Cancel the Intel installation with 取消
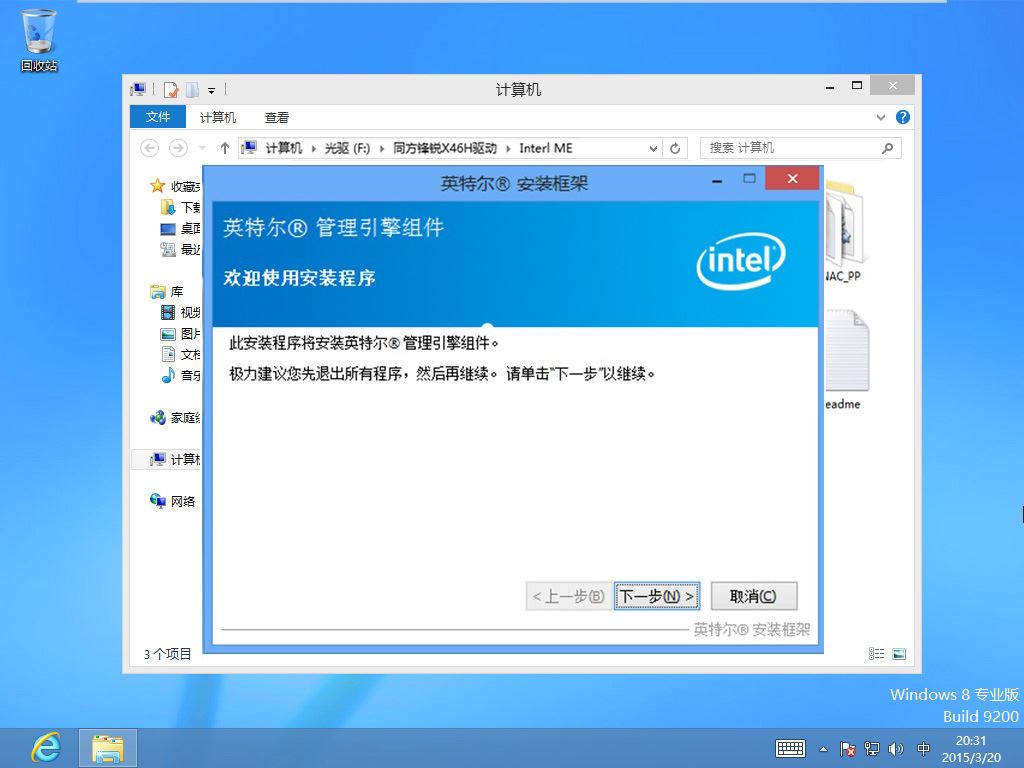 pos(754,596)
